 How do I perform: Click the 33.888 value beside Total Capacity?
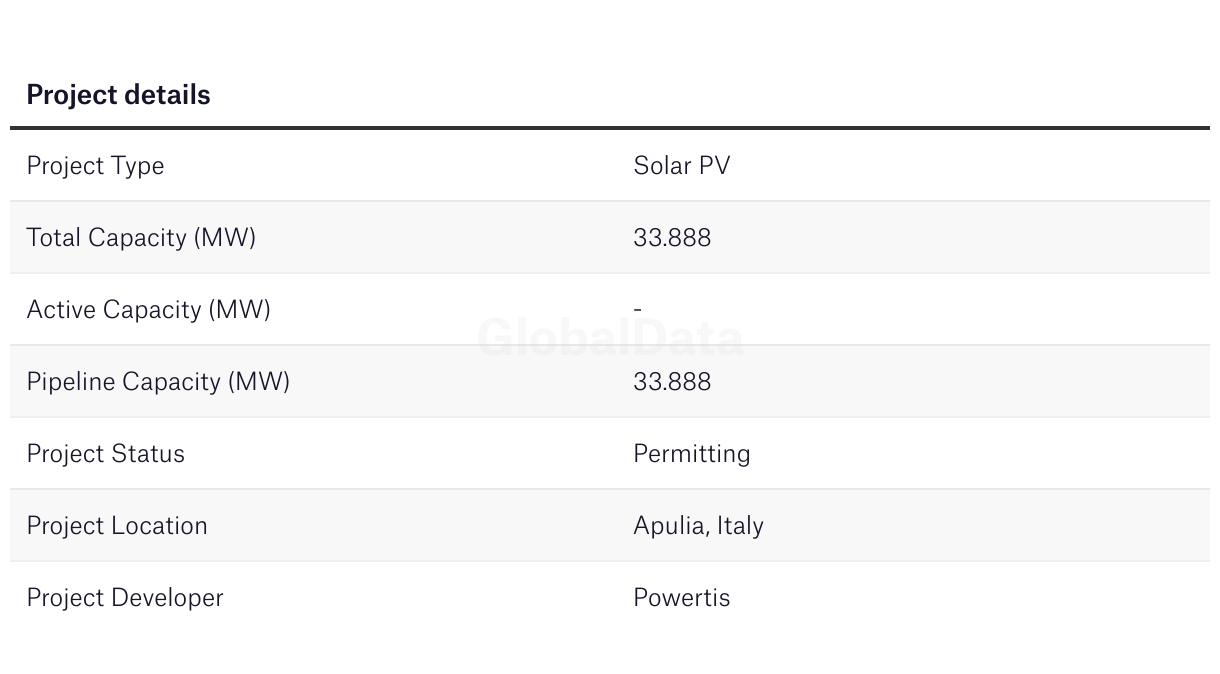672,237
